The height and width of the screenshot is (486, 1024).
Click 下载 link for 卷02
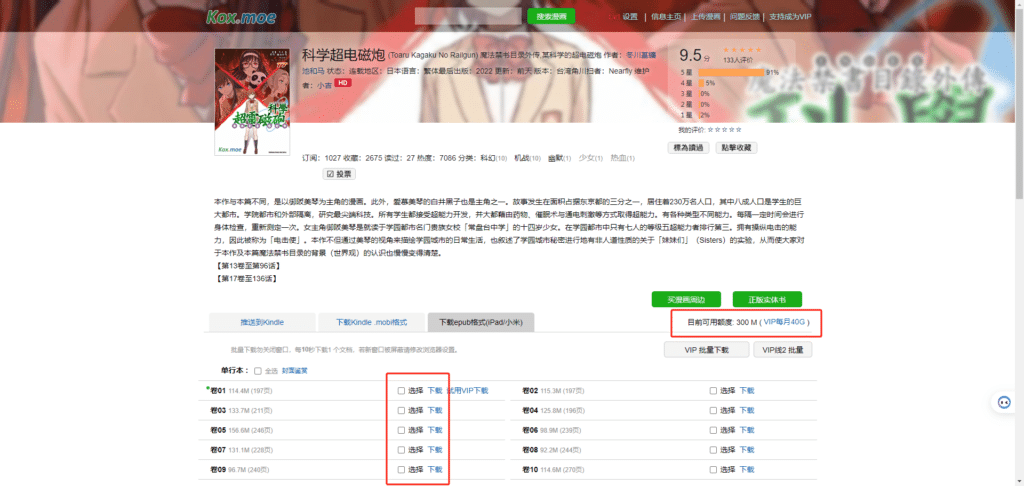746,391
